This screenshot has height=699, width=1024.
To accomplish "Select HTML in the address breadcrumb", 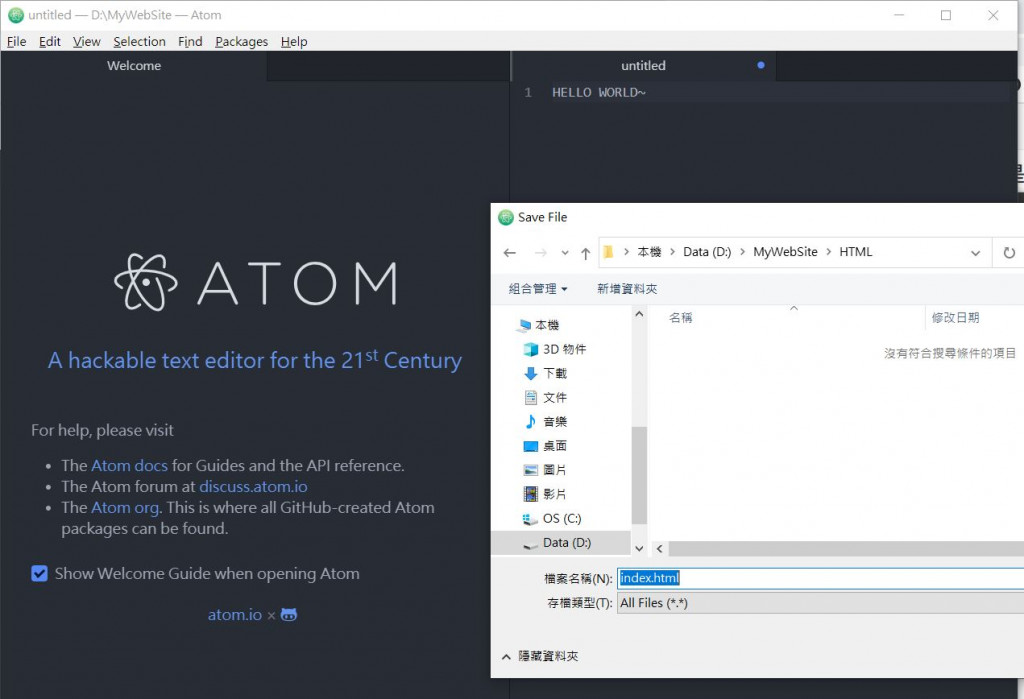I will [x=856, y=252].
